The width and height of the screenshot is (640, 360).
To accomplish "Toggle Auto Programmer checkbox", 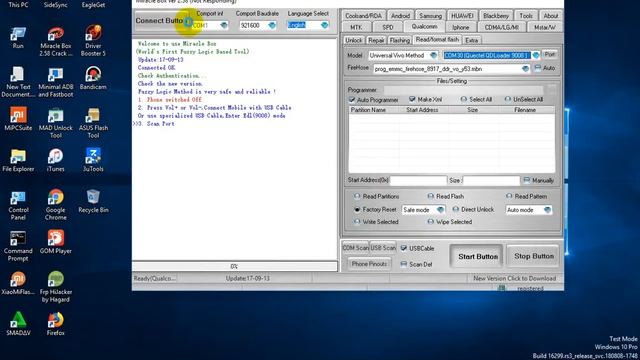I will (351, 100).
